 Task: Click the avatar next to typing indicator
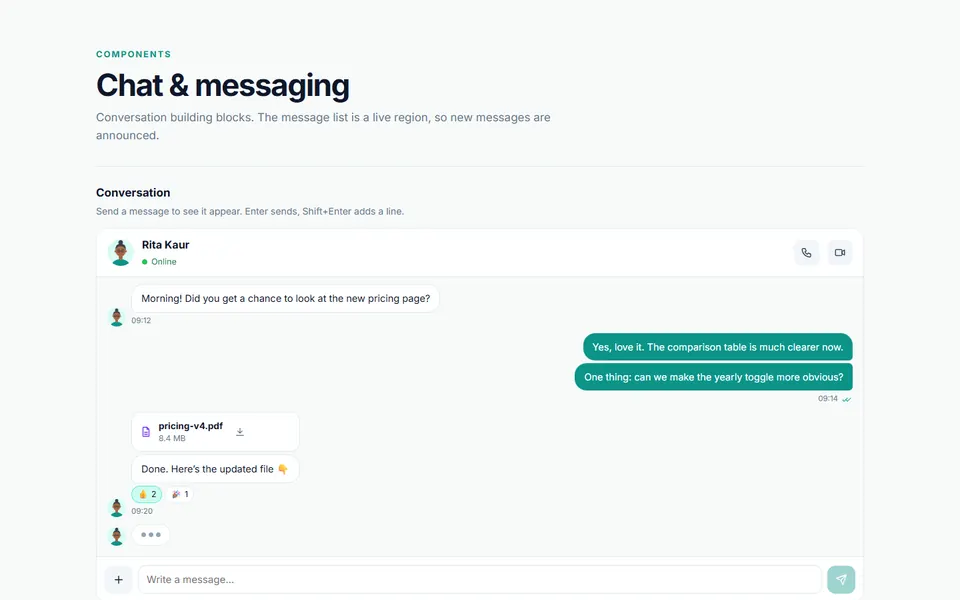116,536
